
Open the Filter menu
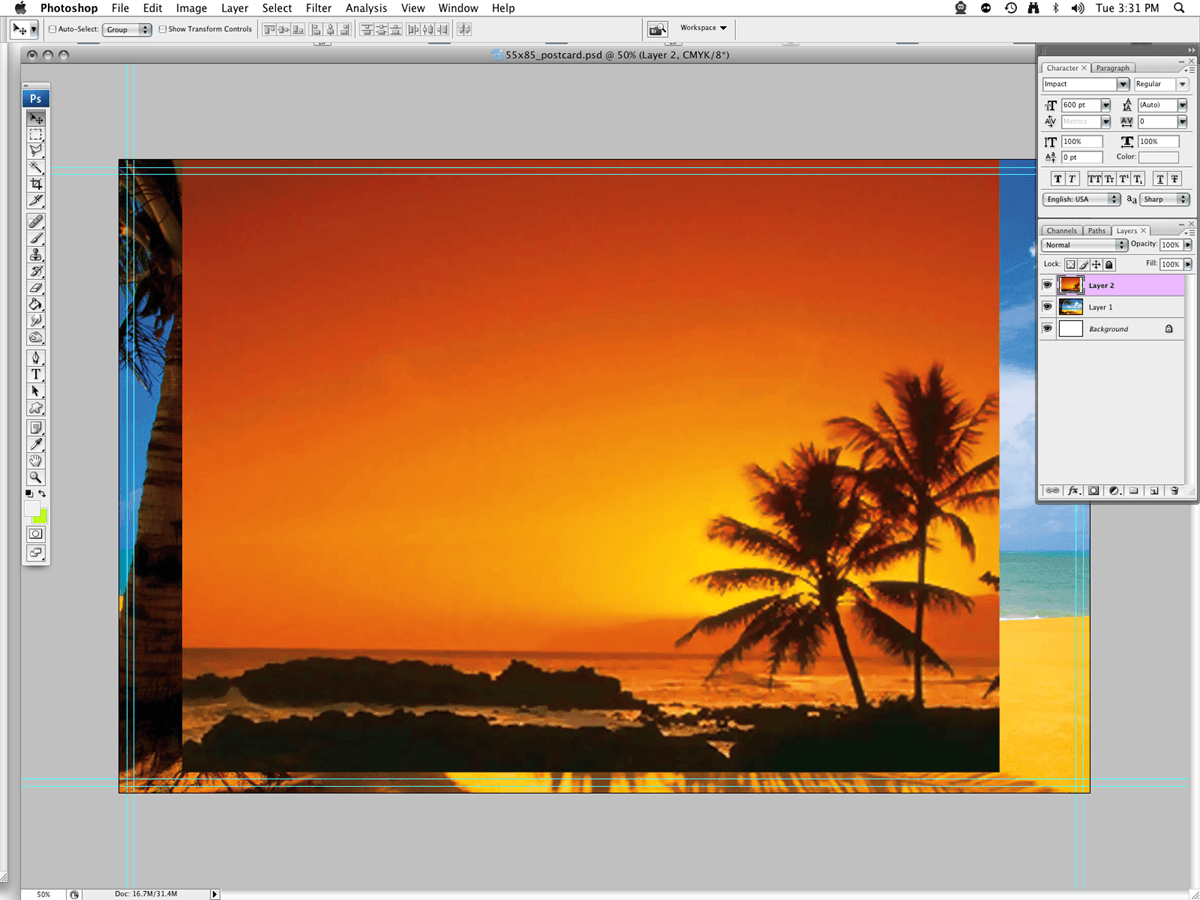coord(318,8)
